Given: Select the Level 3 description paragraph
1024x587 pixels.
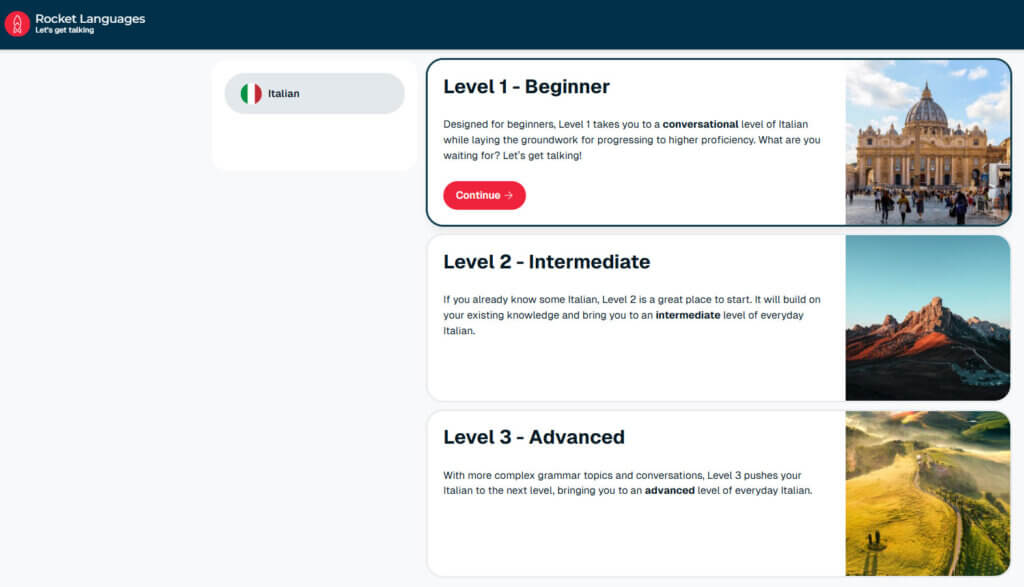Looking at the screenshot, I should 628,483.
